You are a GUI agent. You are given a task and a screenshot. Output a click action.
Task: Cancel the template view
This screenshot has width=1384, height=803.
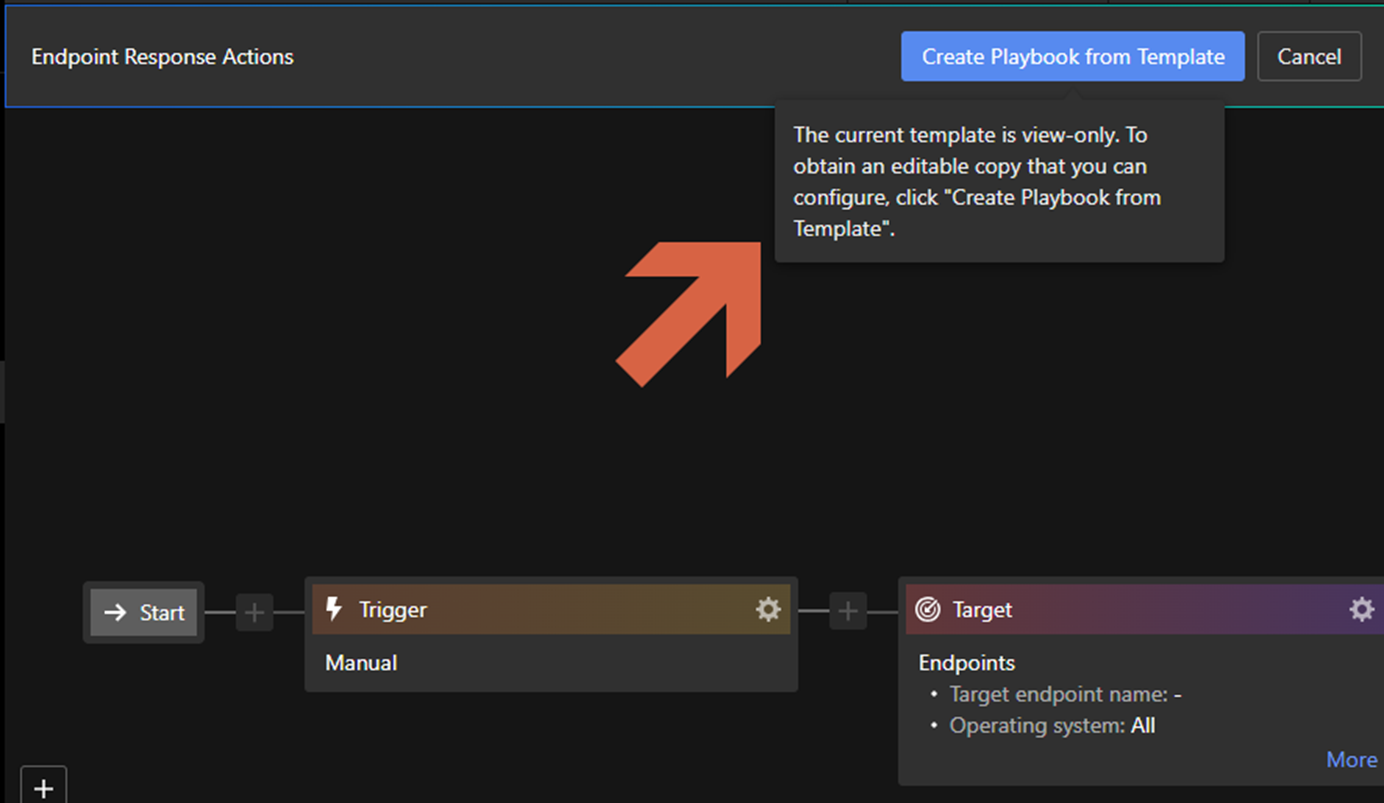pyautogui.click(x=1308, y=57)
